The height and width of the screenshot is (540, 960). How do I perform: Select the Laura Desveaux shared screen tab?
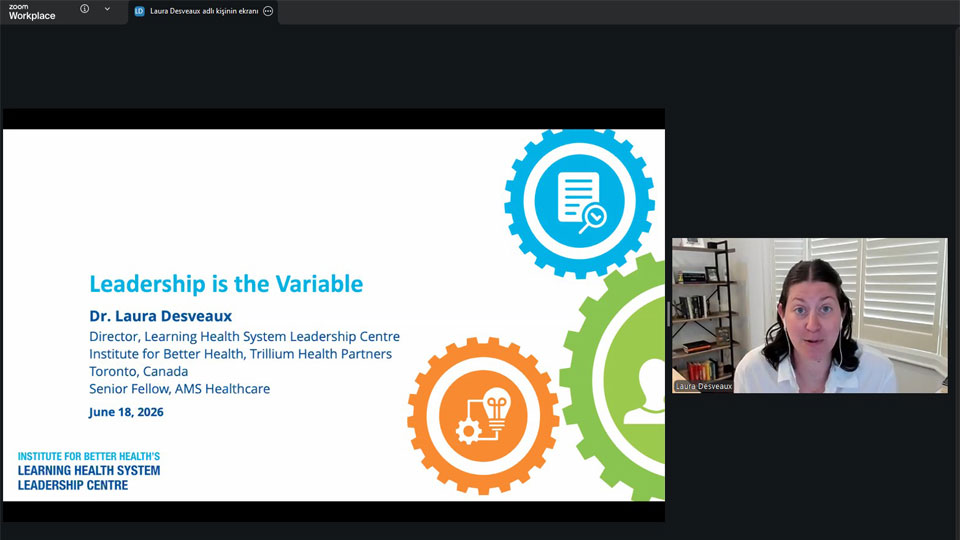coord(203,12)
